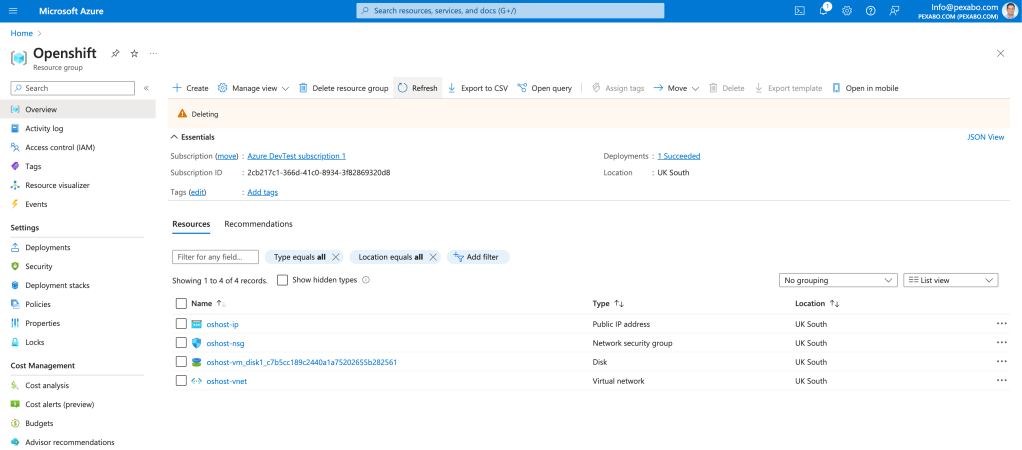Check the oshost-vm_disk1 row checkbox

pos(181,362)
